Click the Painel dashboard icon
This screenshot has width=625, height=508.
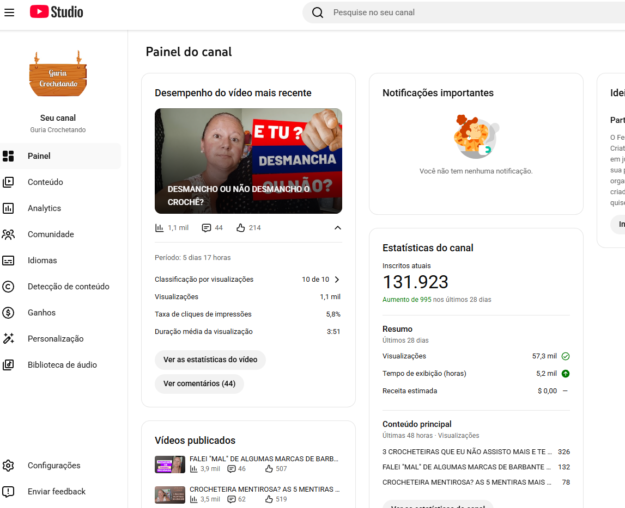8,156
